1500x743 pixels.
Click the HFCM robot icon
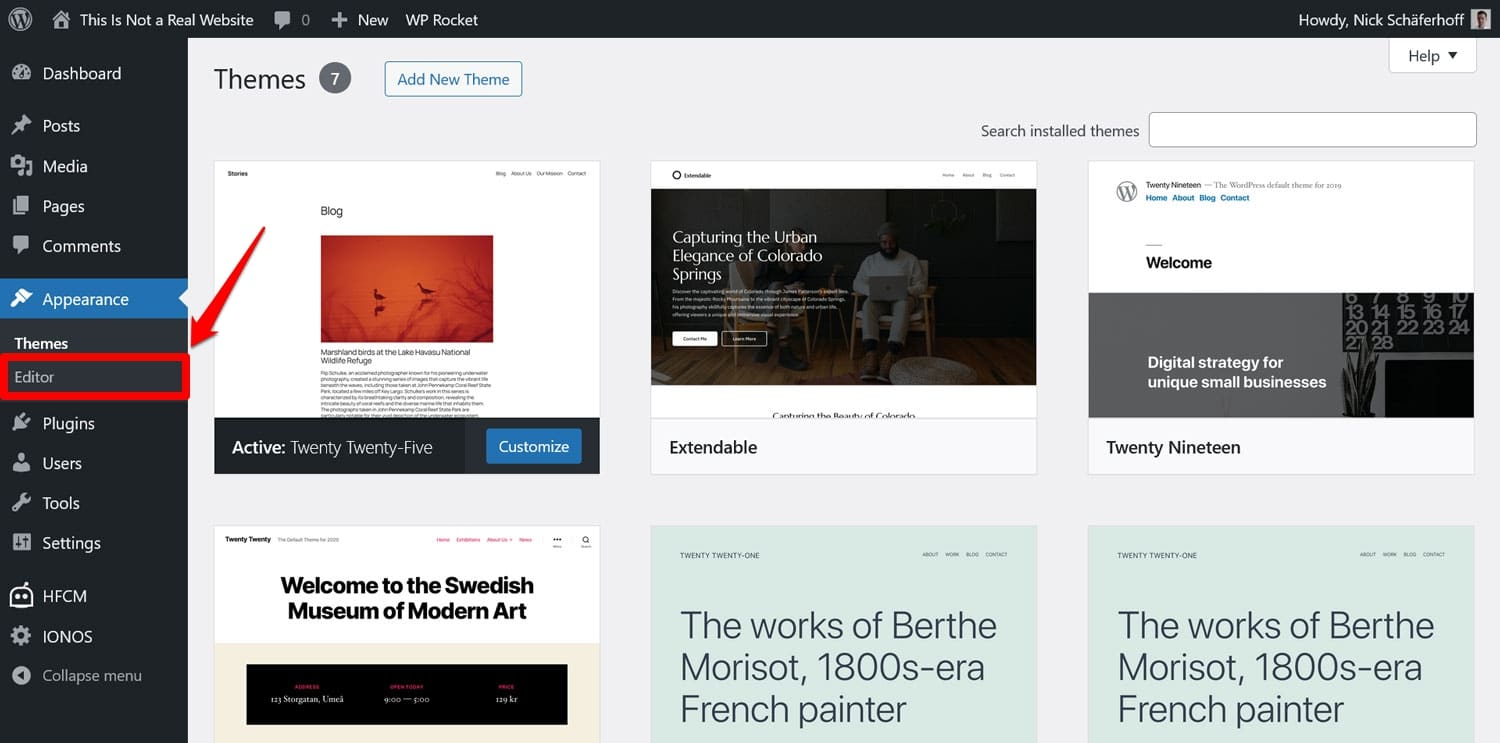[21, 595]
